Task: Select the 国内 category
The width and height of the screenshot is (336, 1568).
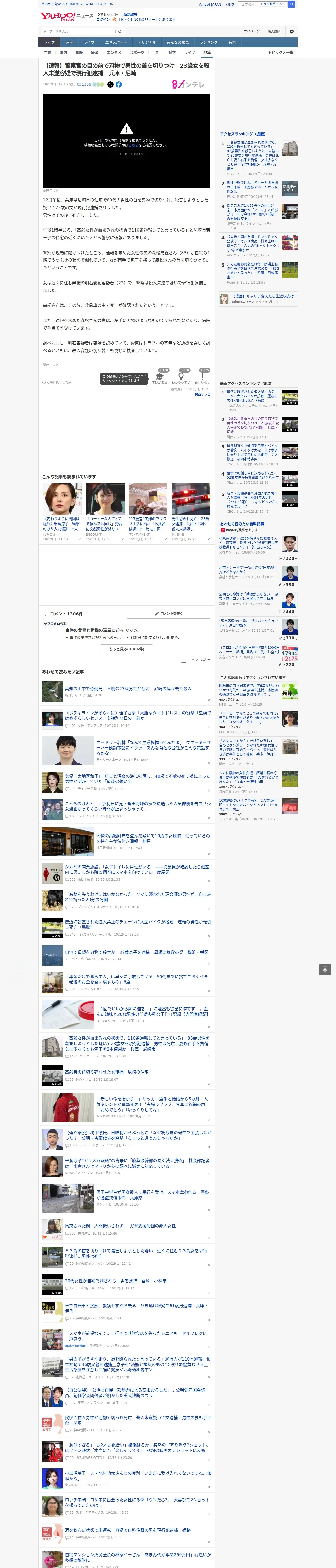Action: pyautogui.click(x=63, y=52)
